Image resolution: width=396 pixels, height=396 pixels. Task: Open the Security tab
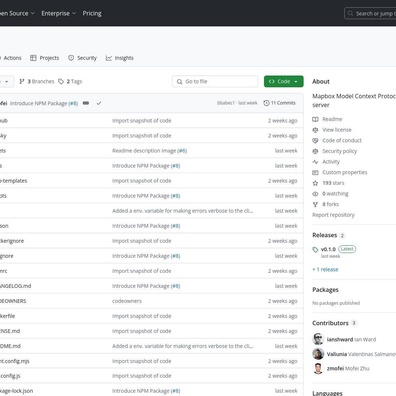coord(82,58)
